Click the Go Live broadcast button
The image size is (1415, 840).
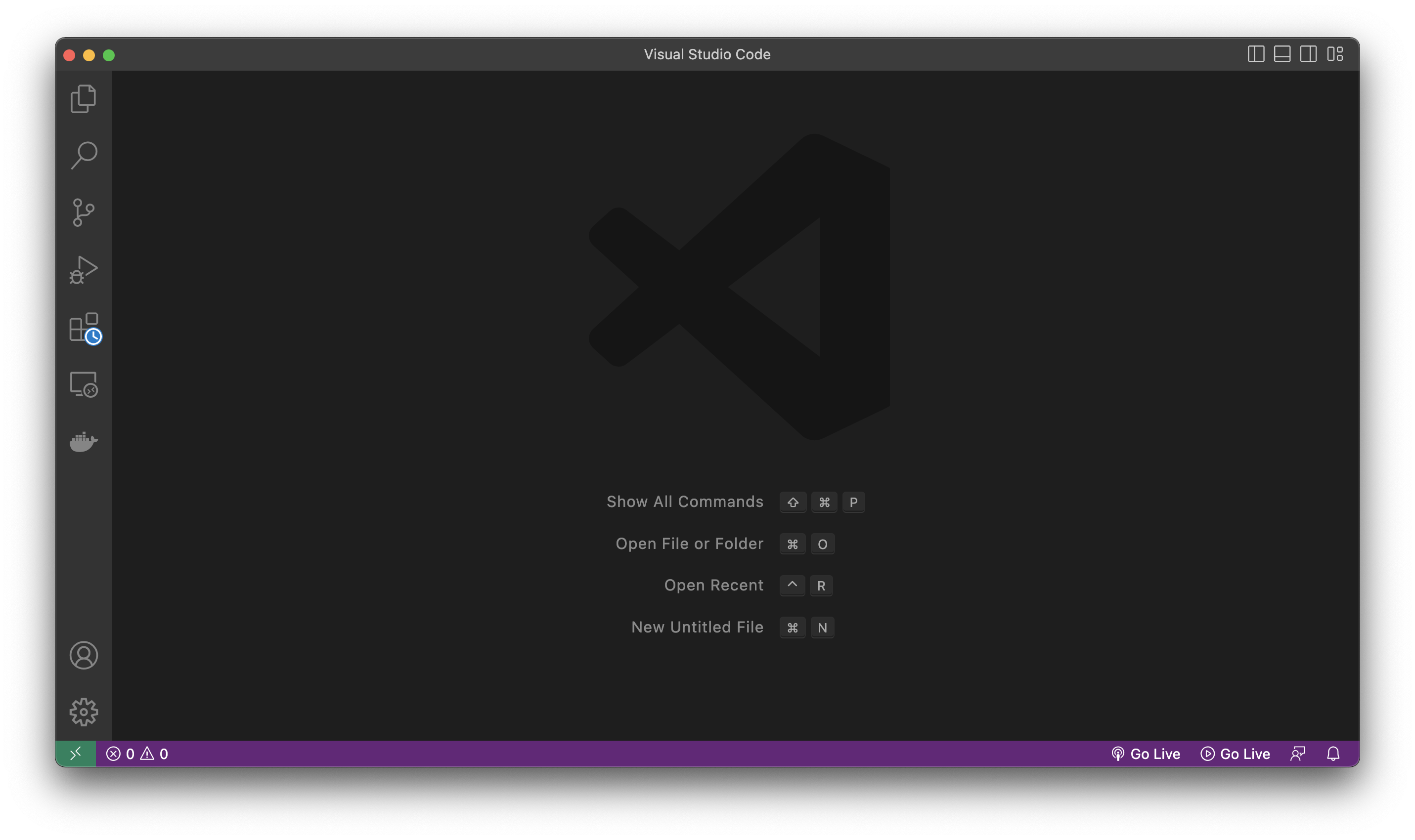coord(1146,754)
